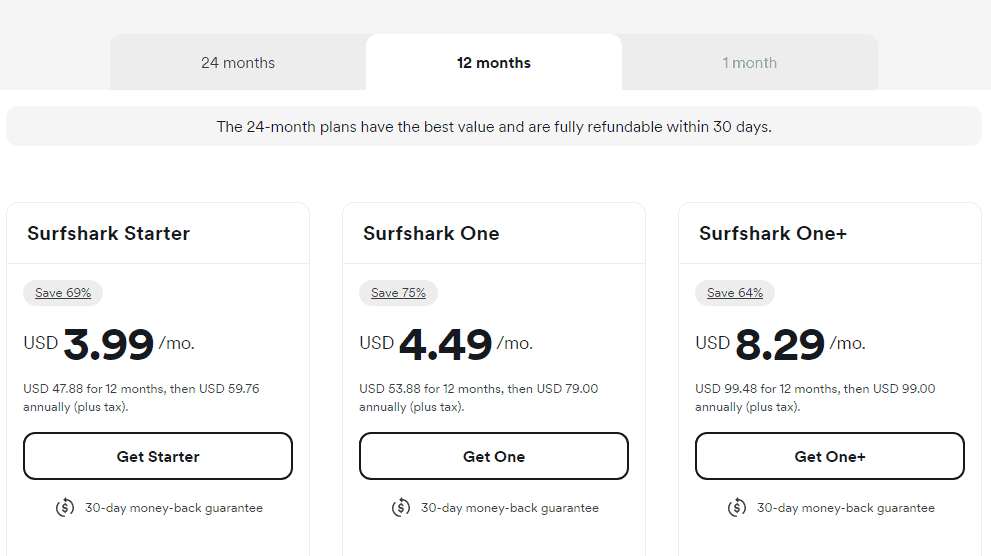Click the Get One+ button
991x556 pixels.
[x=830, y=456]
